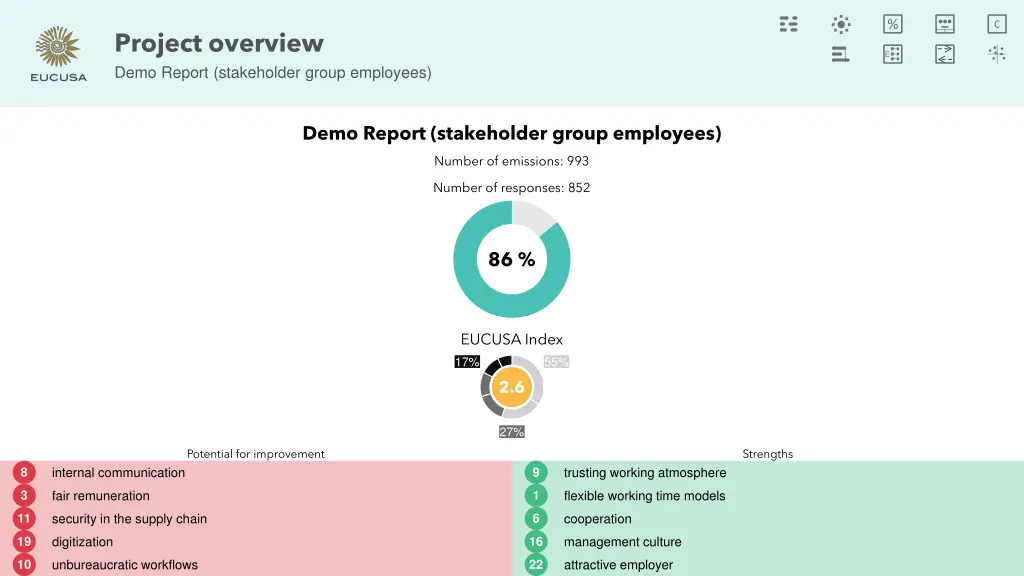Open the boxed letter C icon
Image resolution: width=1024 pixels, height=576 pixels.
click(996, 24)
